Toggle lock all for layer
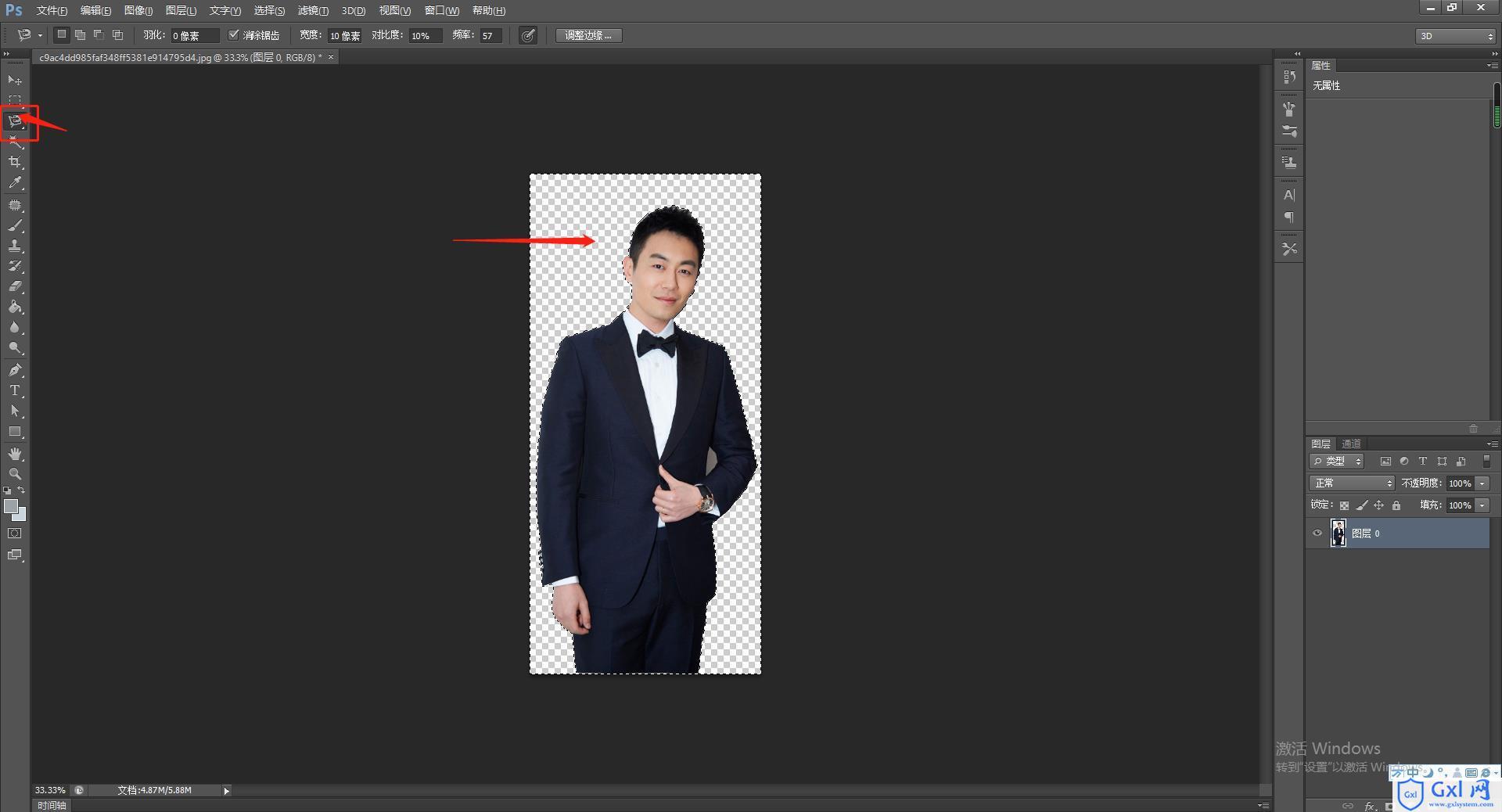 1396,505
